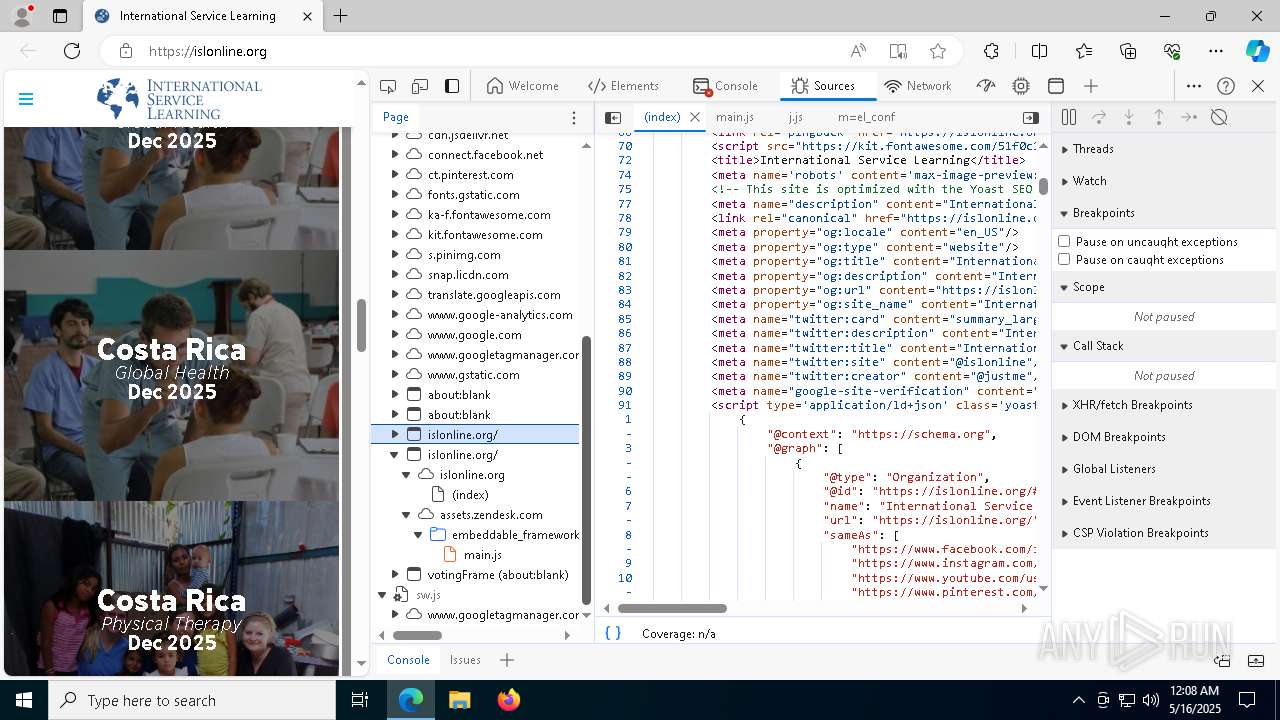Toggle DevTools sidebar dock icon

tap(452, 86)
